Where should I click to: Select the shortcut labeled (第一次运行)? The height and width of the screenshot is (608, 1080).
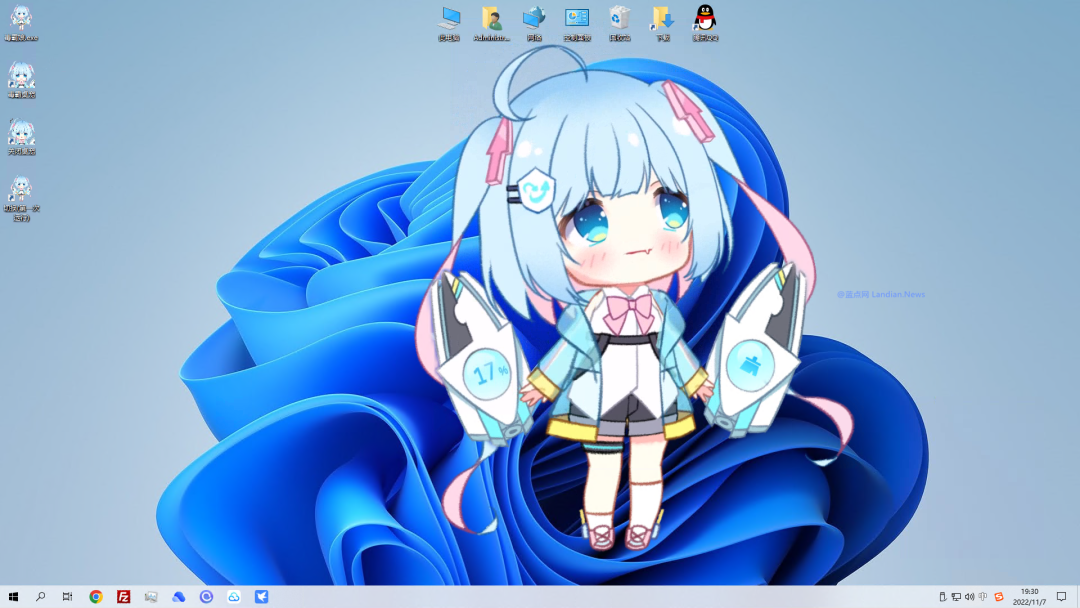21,198
